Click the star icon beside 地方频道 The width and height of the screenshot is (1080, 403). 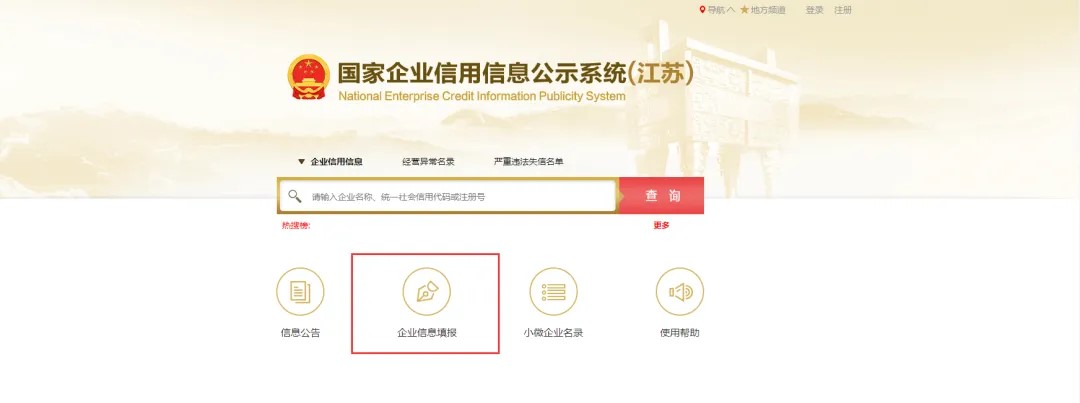point(745,10)
